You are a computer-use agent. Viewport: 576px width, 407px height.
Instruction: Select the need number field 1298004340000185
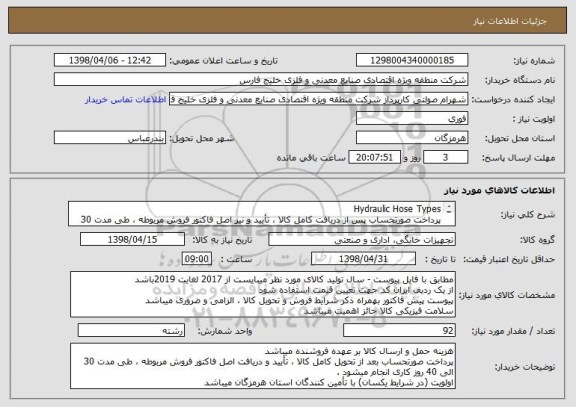point(412,60)
